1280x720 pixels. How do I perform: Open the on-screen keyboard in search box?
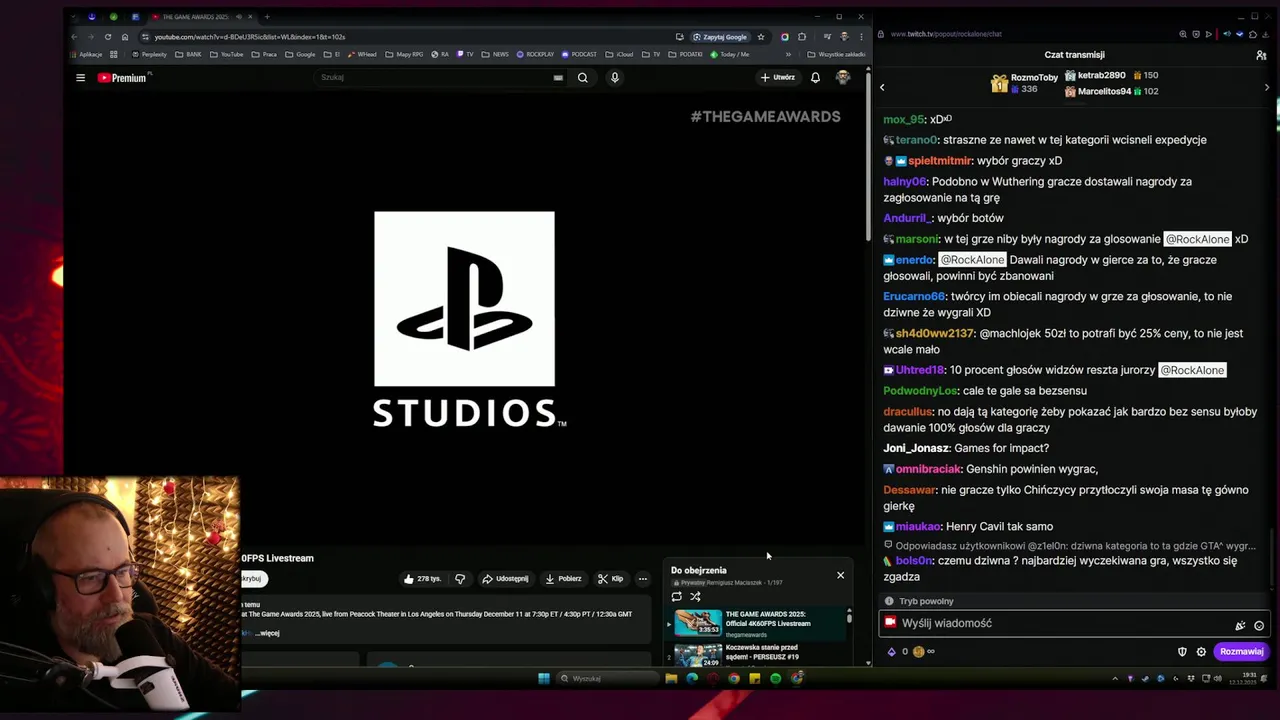[558, 78]
